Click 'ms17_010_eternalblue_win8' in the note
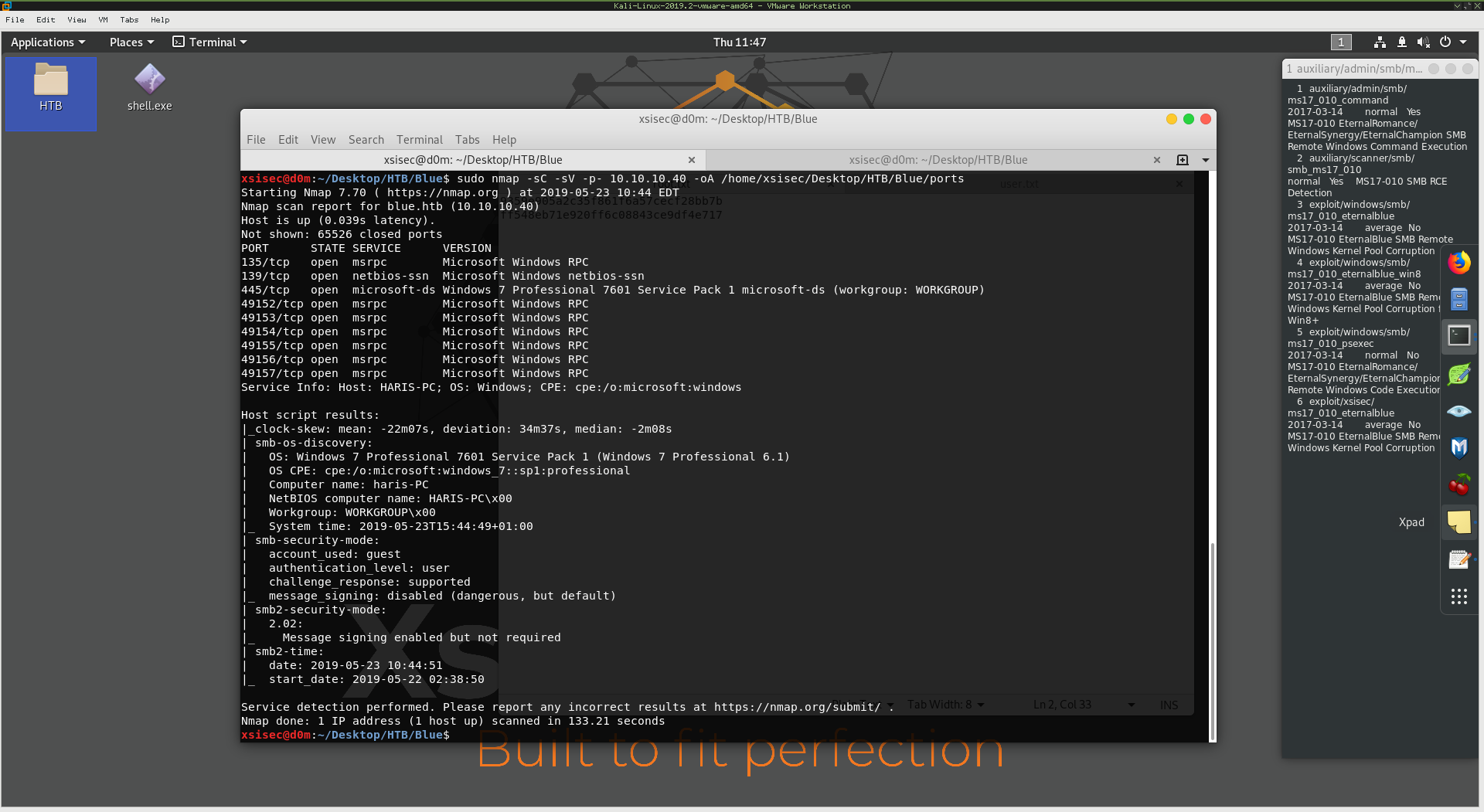Viewport: 1484px width, 812px height. tap(1354, 274)
